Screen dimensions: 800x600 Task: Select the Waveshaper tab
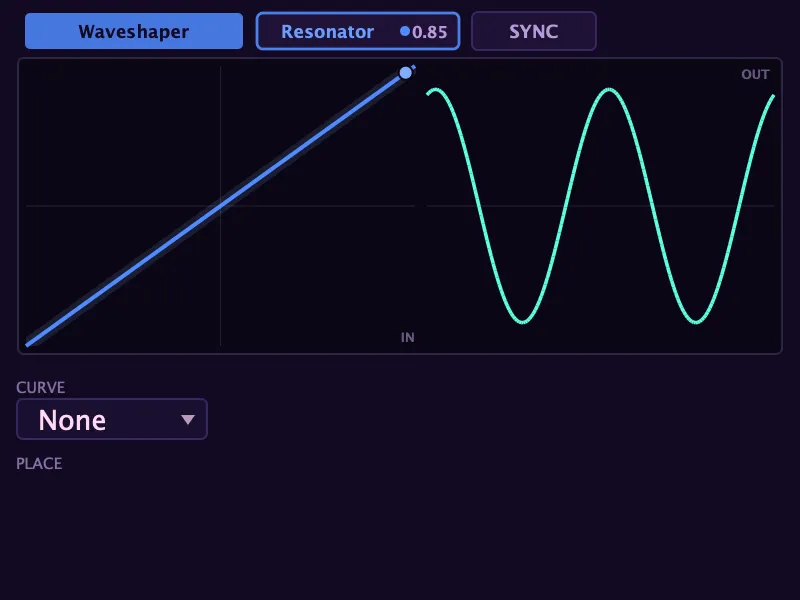click(x=134, y=31)
